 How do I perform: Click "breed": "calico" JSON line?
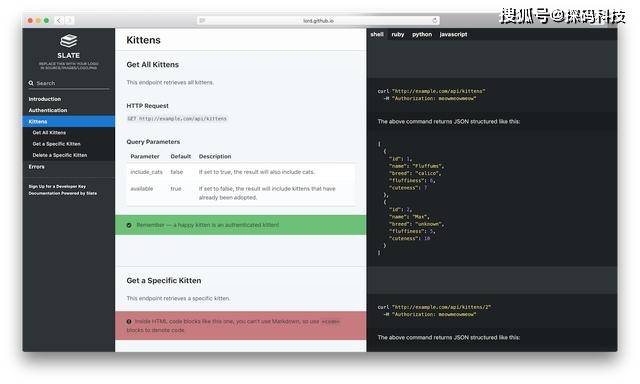pyautogui.click(x=415, y=173)
